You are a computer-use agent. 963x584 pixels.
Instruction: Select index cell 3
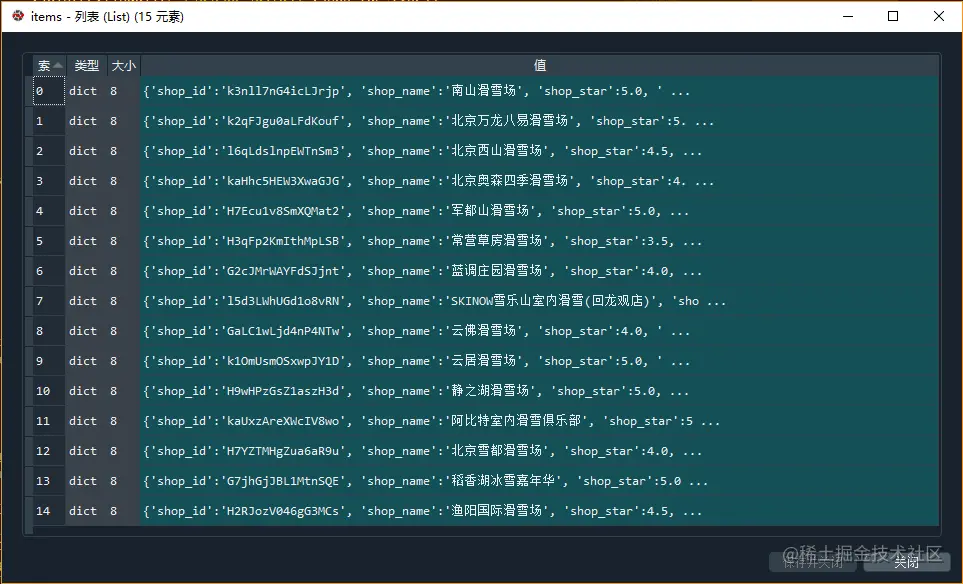click(49, 181)
